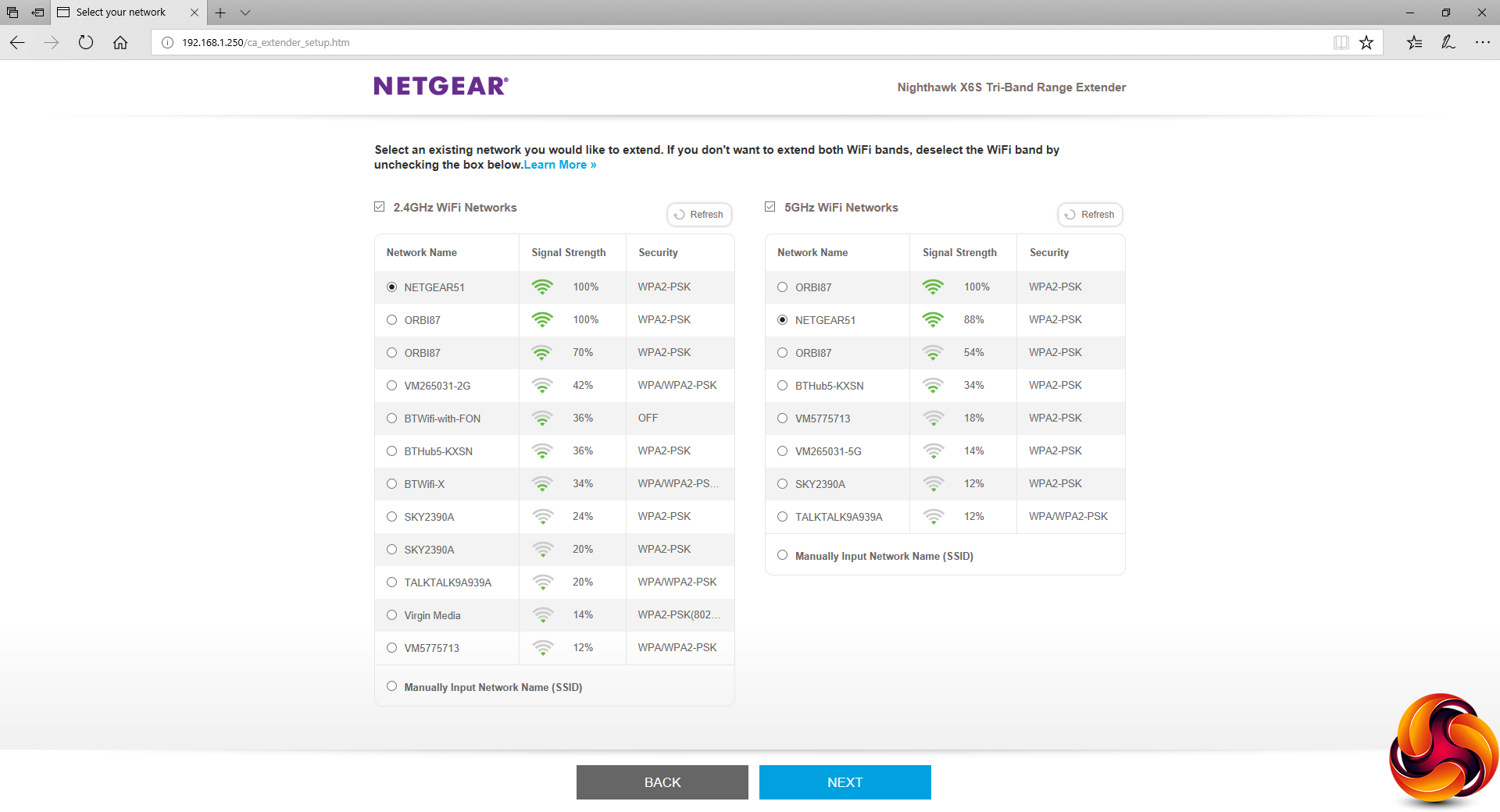Viewport: 1500px width, 812px height.
Task: Click the signal icon for VM265031-5G
Action: point(933,451)
